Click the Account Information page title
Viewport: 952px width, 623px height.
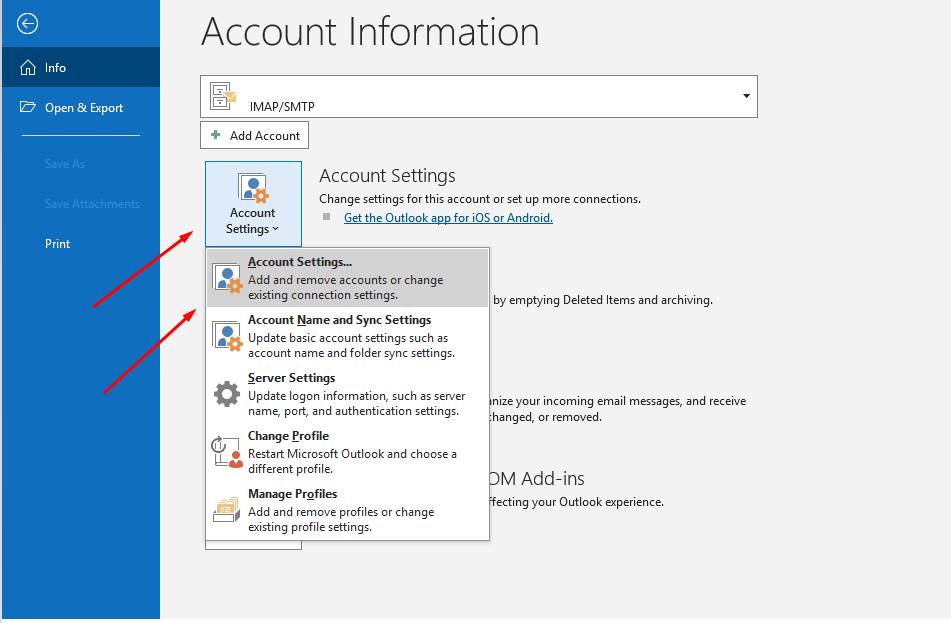click(370, 32)
